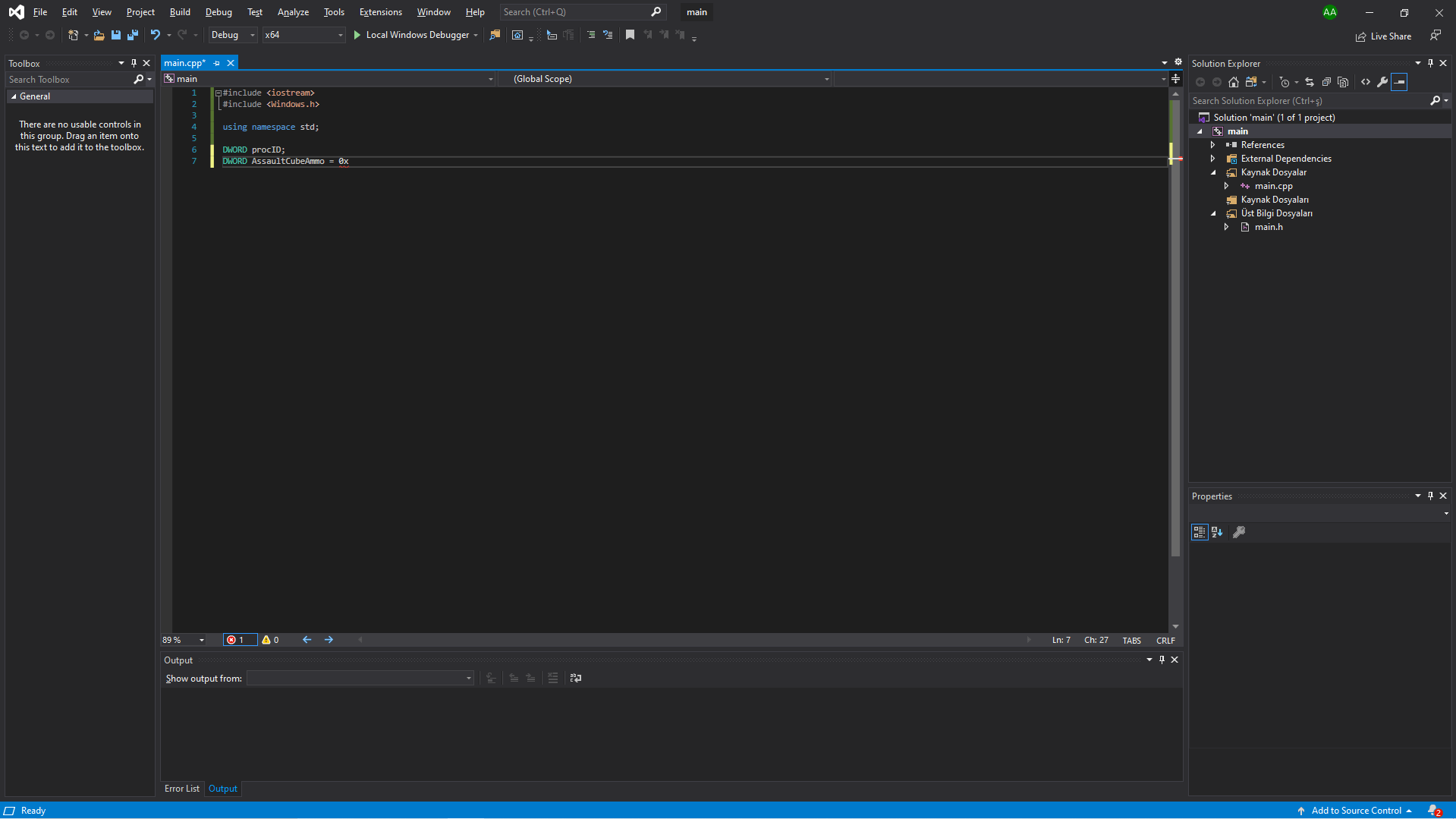Image resolution: width=1456 pixels, height=819 pixels.
Task: Start debugging with the green play icon
Action: [x=357, y=35]
